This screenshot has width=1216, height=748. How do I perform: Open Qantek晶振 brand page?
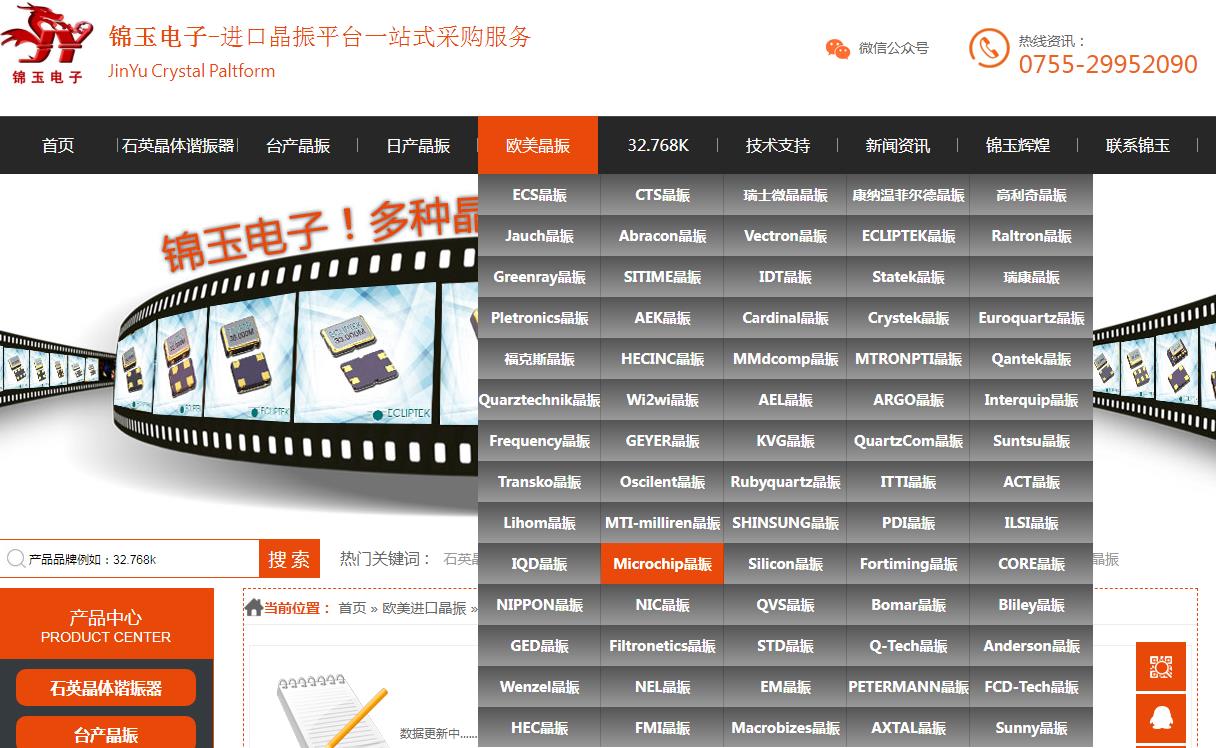tap(1031, 359)
